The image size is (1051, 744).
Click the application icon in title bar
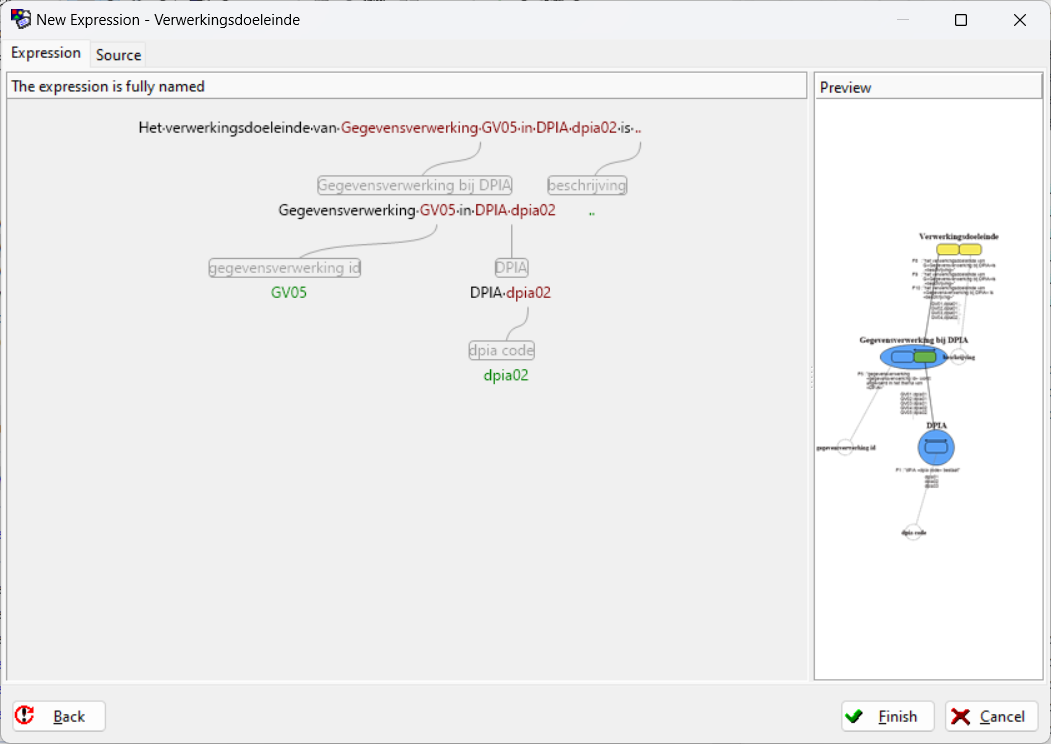pyautogui.click(x=20, y=19)
